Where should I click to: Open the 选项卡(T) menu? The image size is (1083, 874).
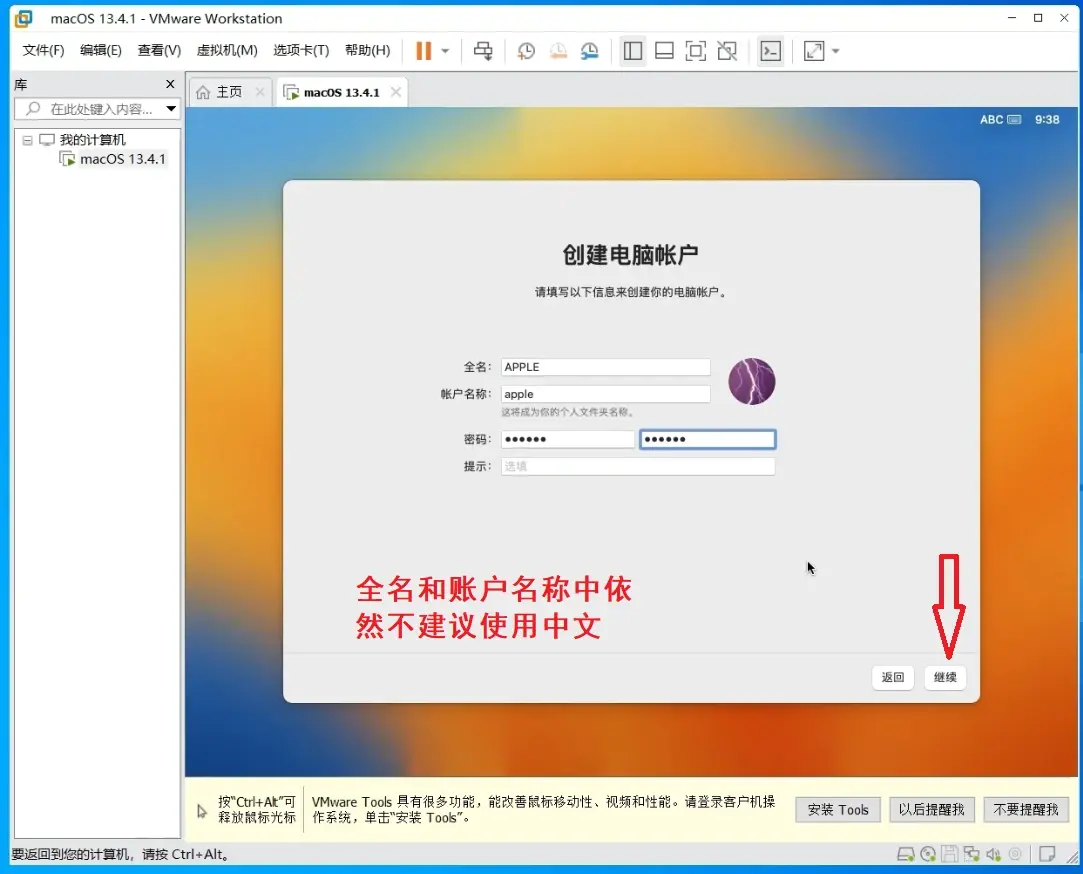click(301, 50)
